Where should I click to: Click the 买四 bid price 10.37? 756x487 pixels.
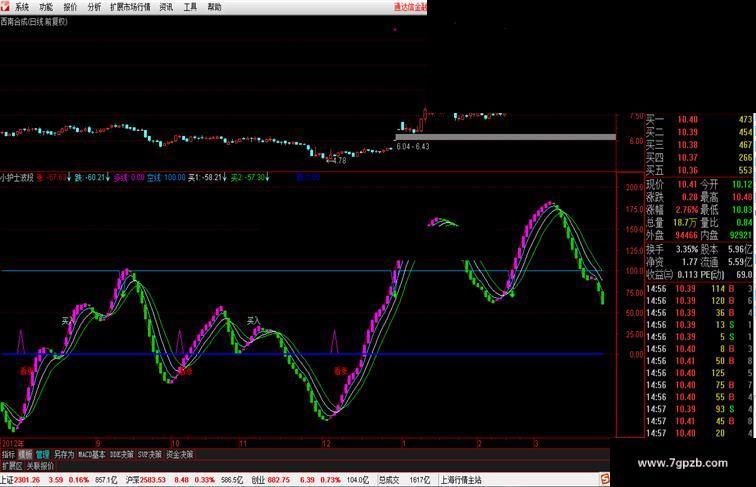[x=687, y=157]
